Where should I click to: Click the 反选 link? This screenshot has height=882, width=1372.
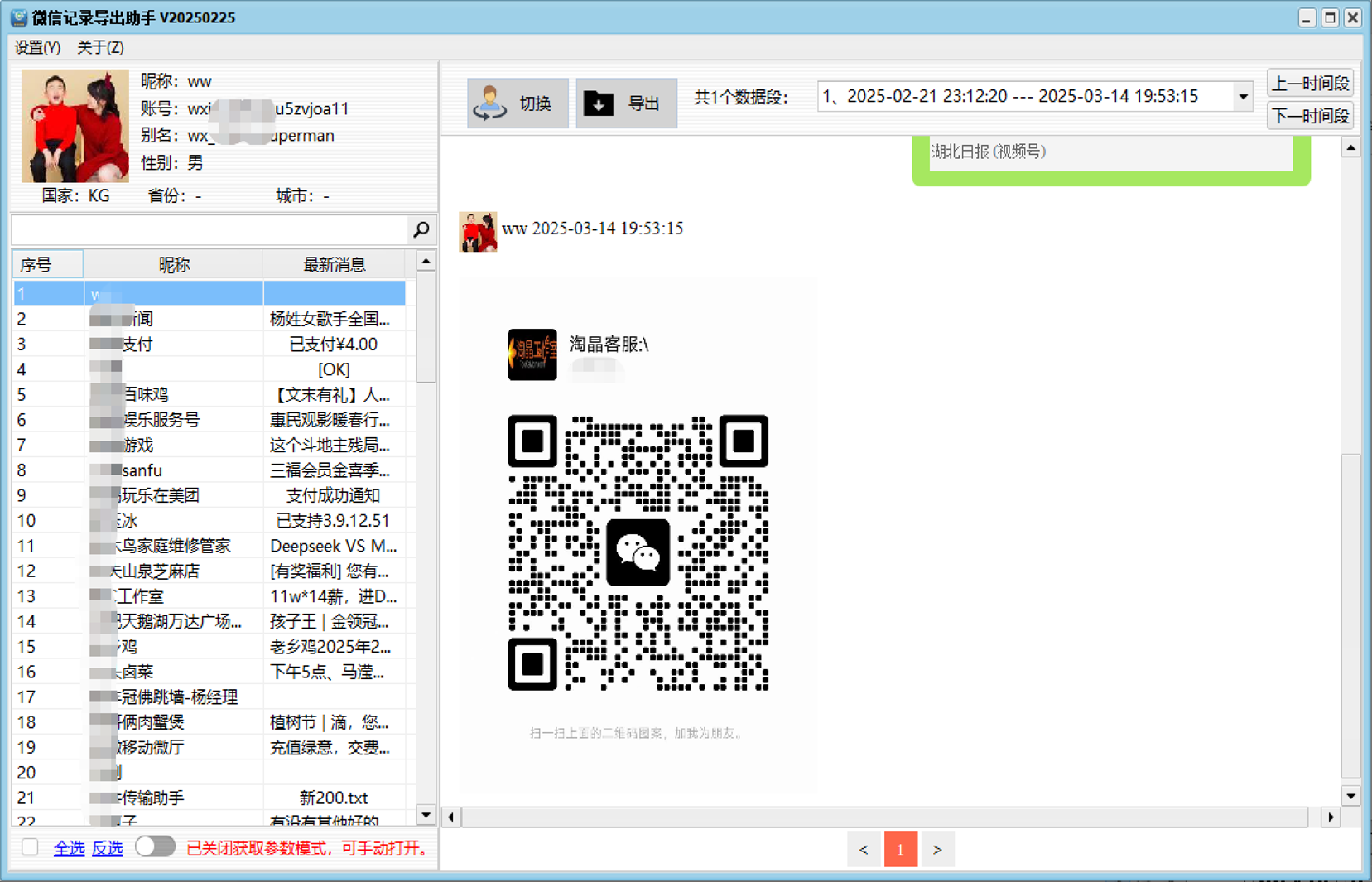107,848
